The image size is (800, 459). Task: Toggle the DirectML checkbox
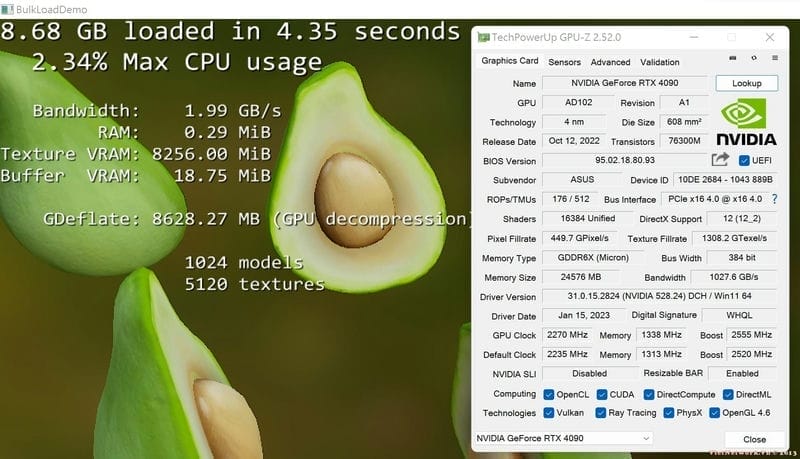[x=713, y=394]
